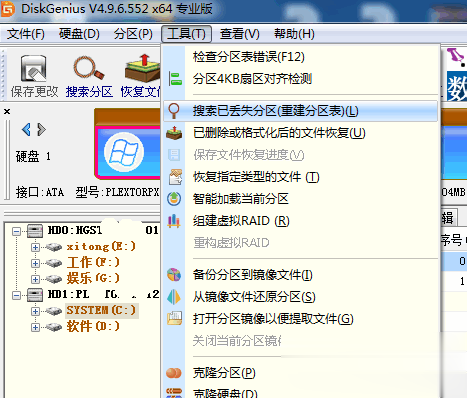Expand the xitong(E:) partition node
Image resolution: width=467 pixels, height=398 pixels.
click(35, 247)
